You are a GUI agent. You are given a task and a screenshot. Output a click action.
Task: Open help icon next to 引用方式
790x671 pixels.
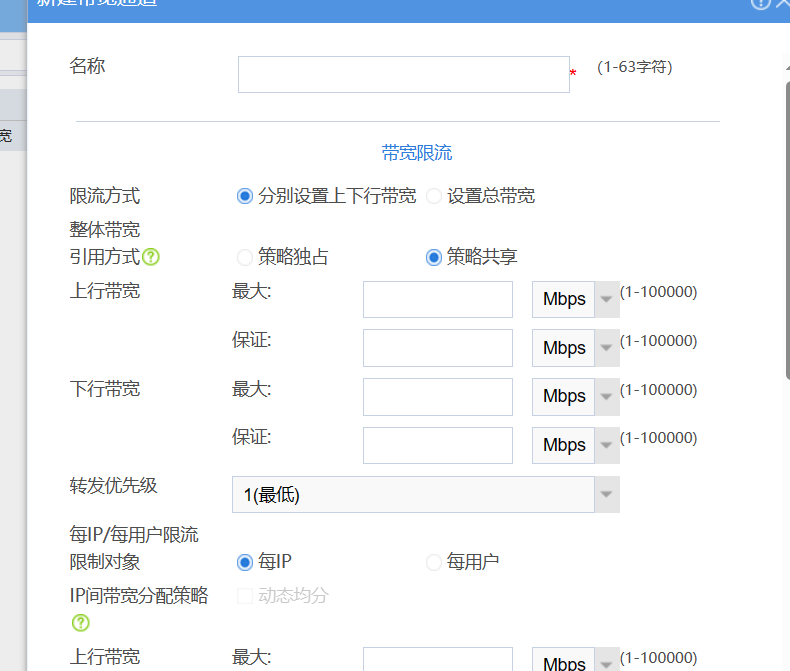pos(151,257)
